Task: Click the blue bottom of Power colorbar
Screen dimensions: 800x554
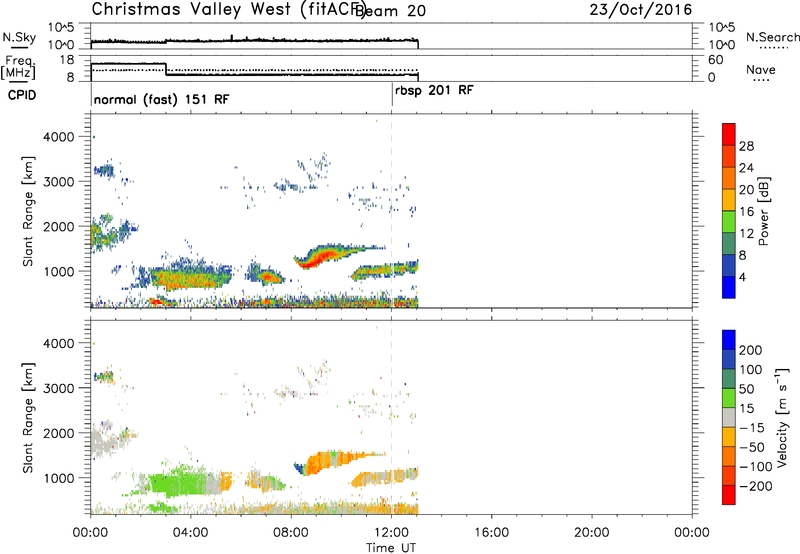Action: (729, 287)
